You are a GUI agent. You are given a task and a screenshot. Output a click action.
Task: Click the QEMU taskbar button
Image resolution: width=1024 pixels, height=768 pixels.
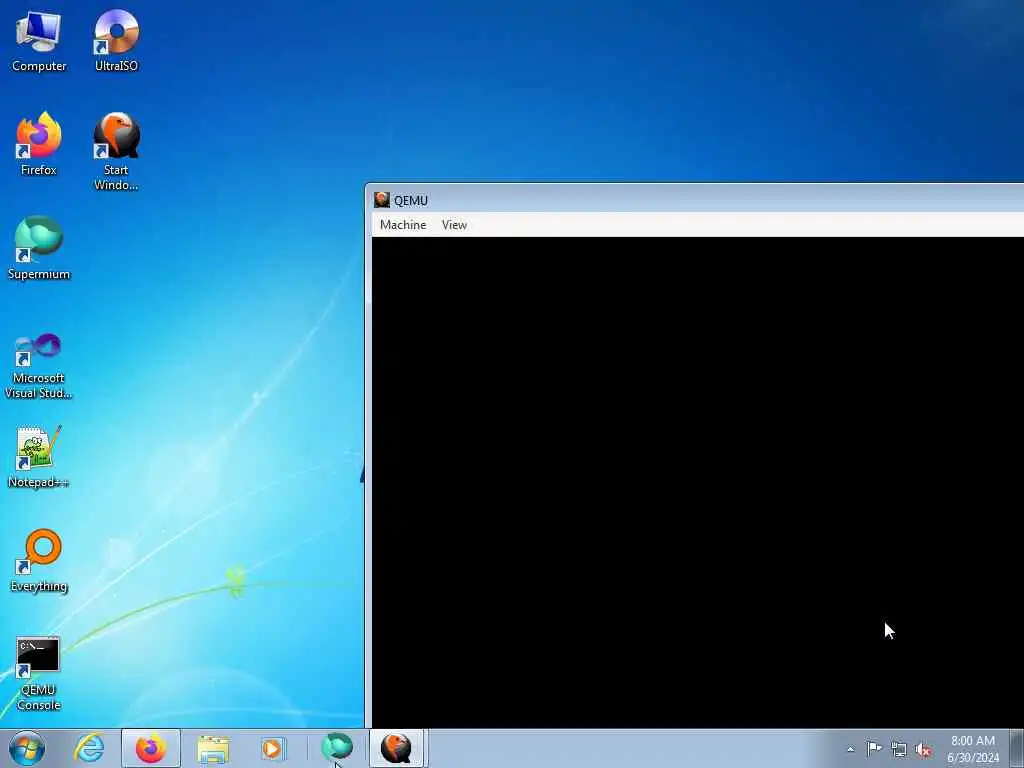pyautogui.click(x=398, y=748)
